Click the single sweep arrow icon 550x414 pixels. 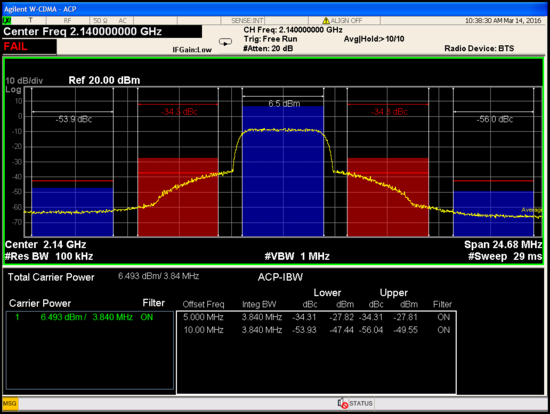click(225, 42)
